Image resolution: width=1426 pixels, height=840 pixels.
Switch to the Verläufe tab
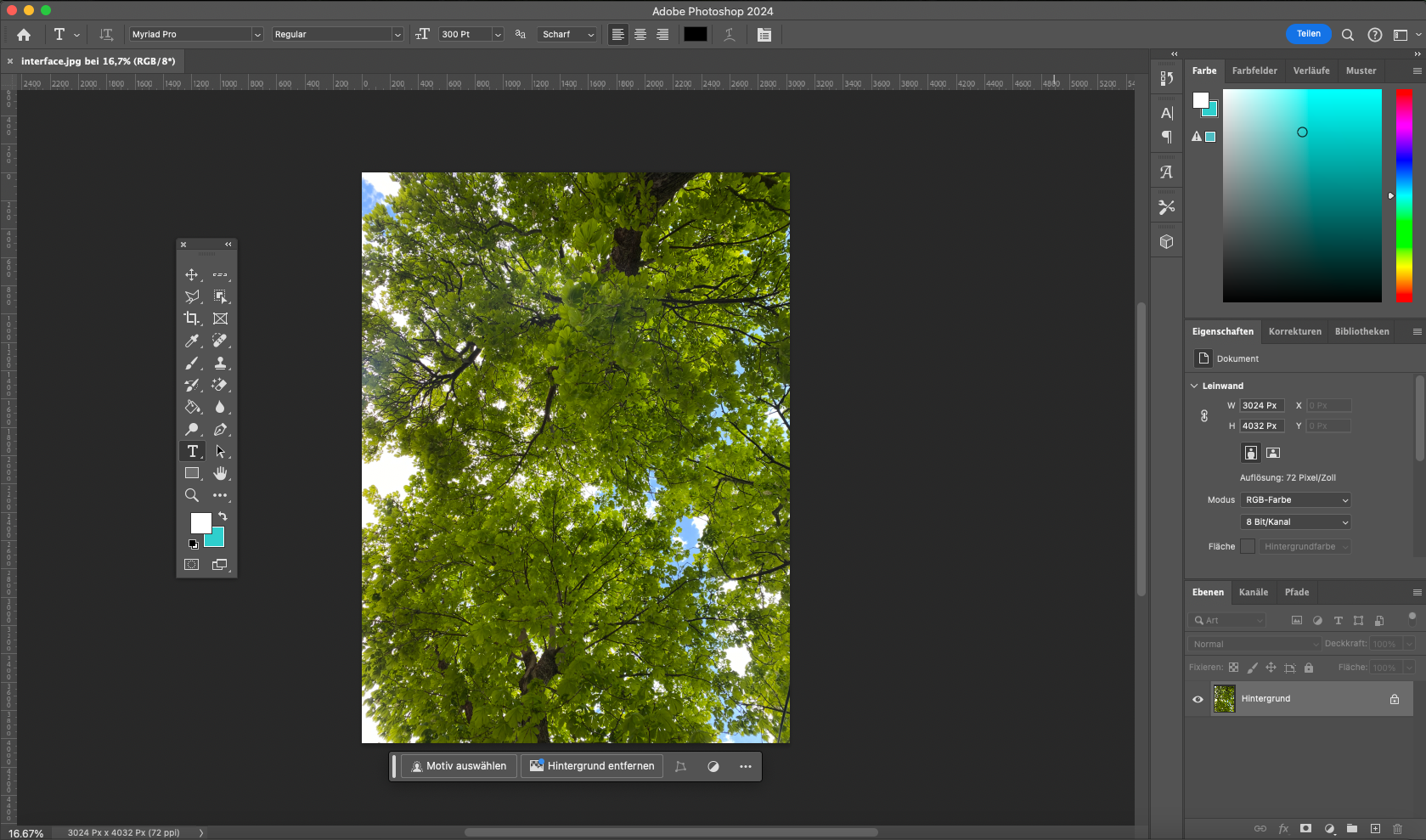[1311, 70]
